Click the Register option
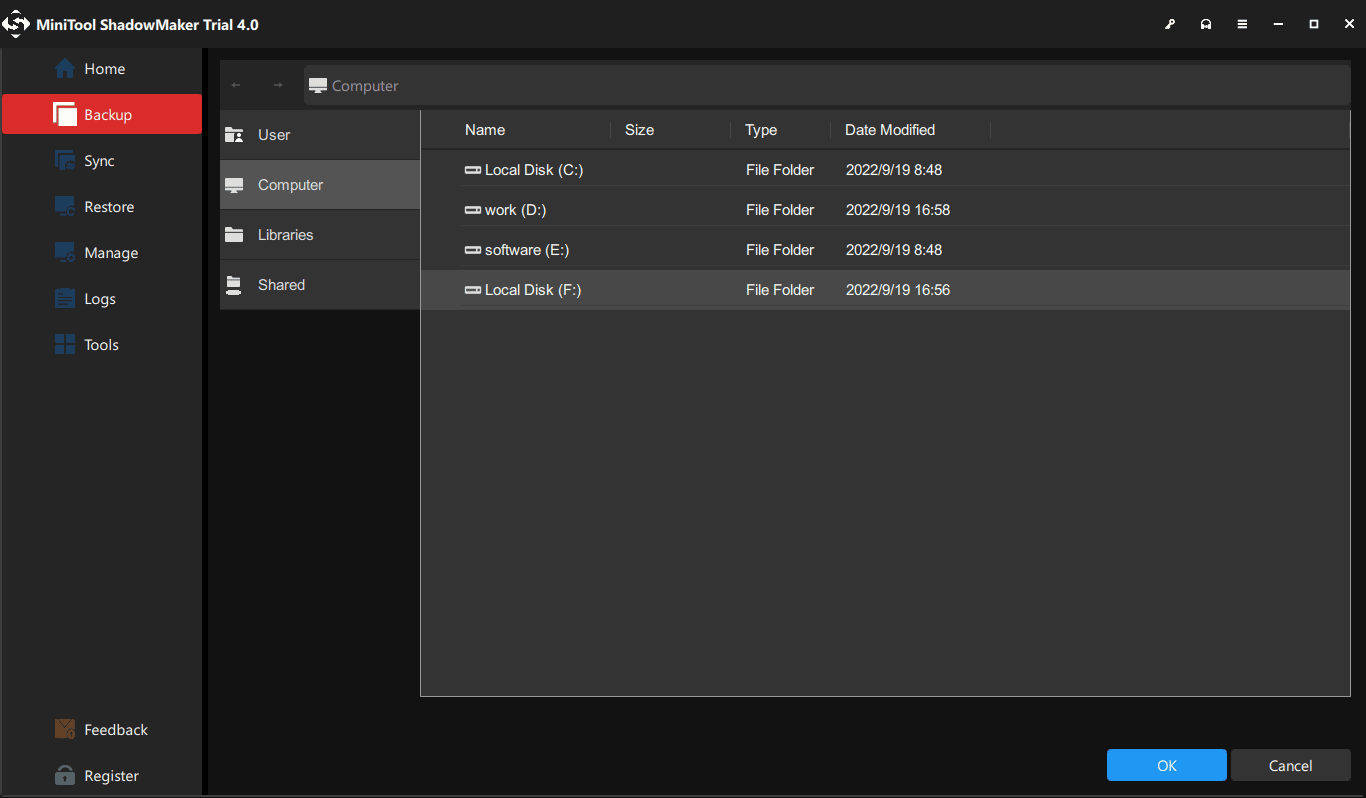Screen dimensions: 1366x798 pos(100,775)
